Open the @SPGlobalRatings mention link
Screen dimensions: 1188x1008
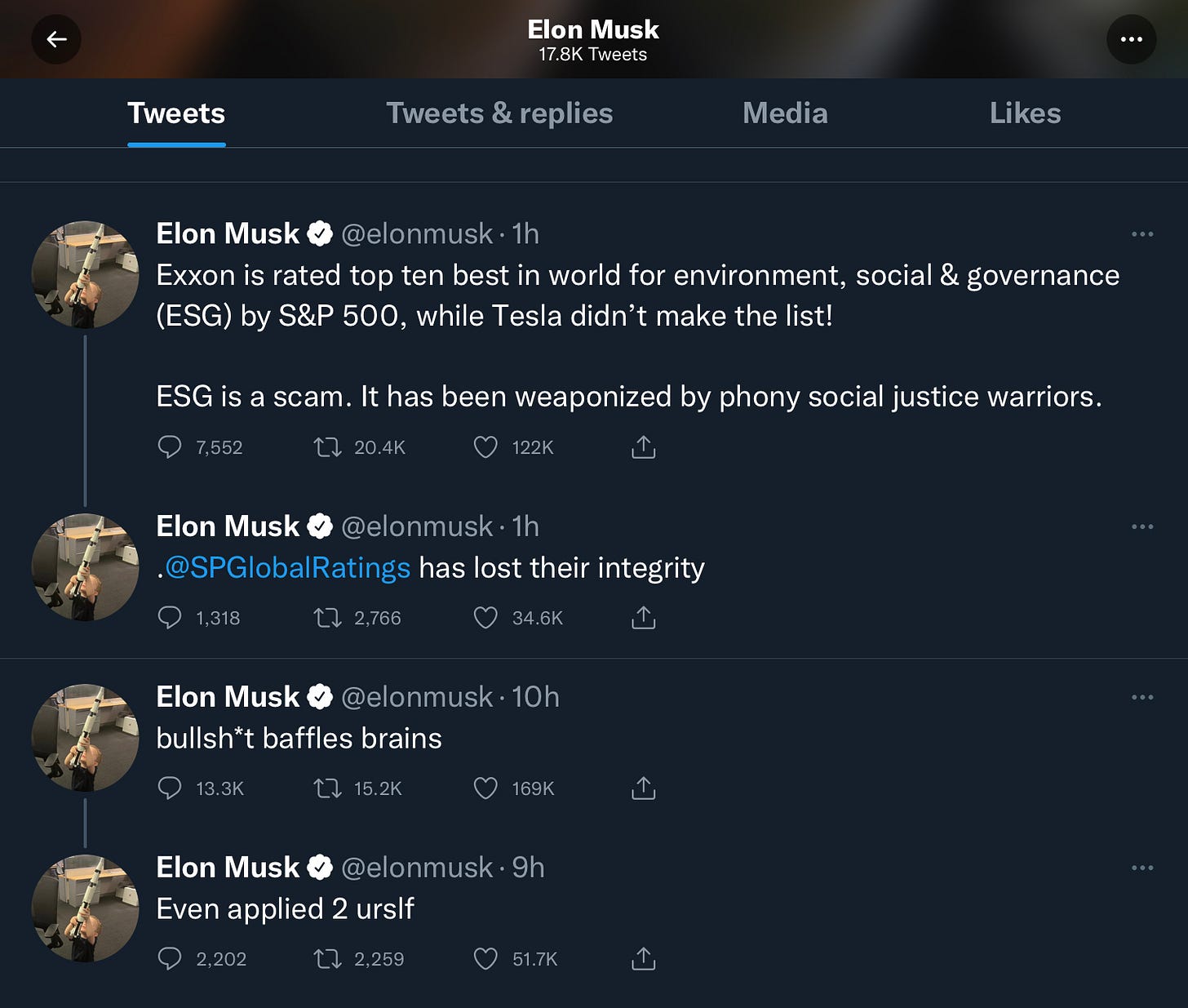[x=287, y=568]
